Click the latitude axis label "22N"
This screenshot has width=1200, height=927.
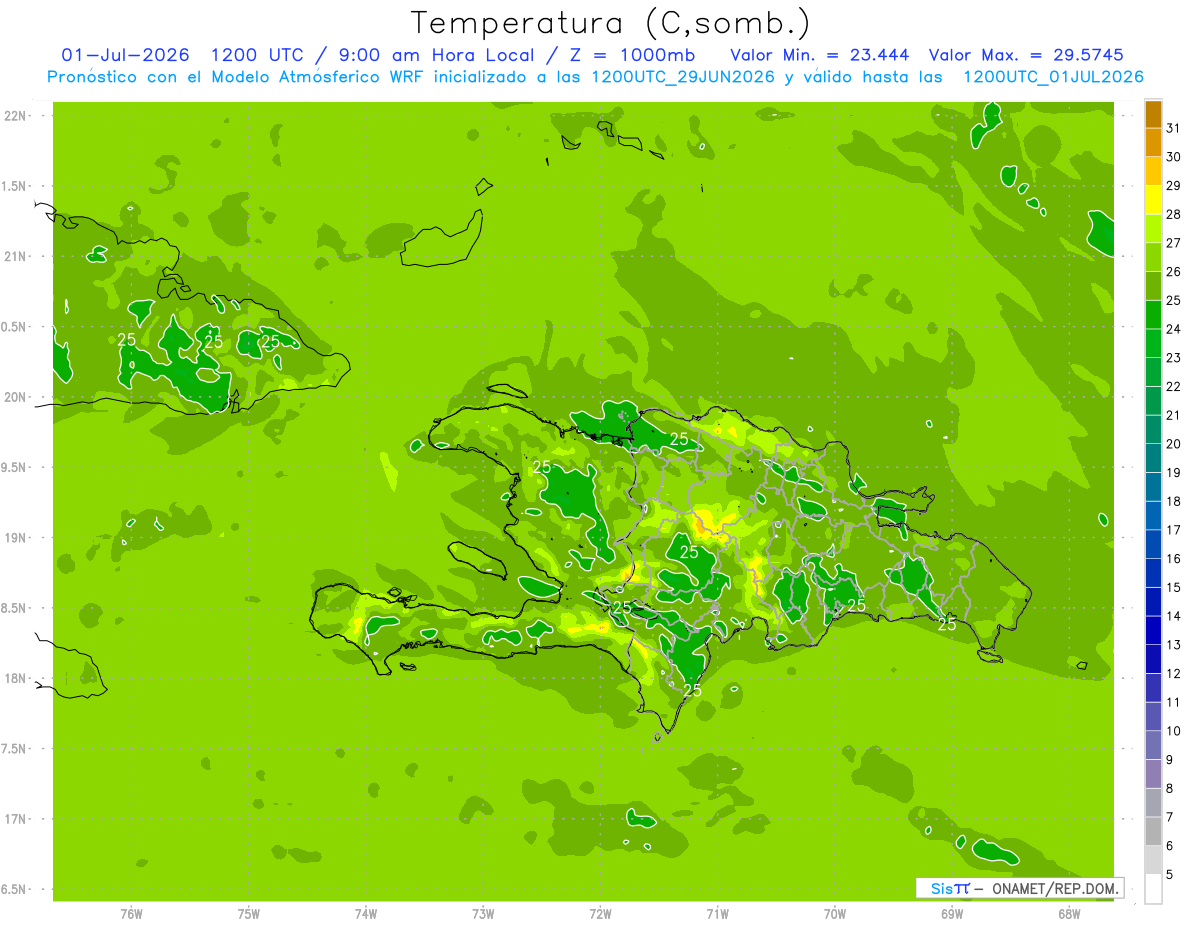click(17, 116)
